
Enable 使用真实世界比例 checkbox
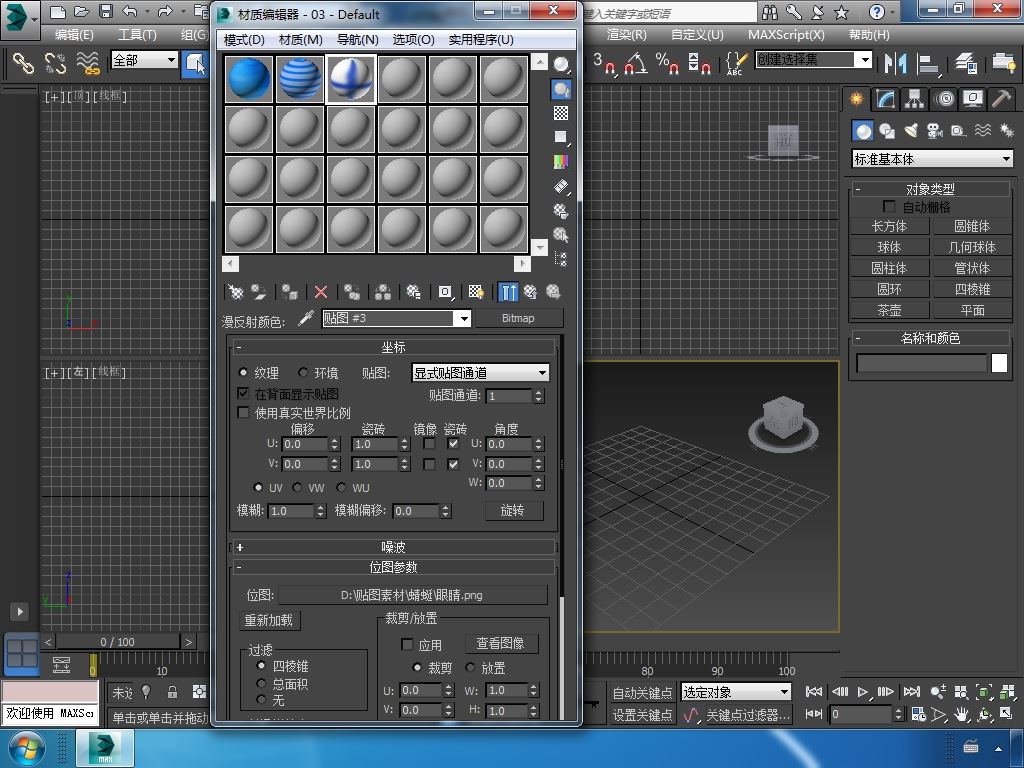[243, 412]
